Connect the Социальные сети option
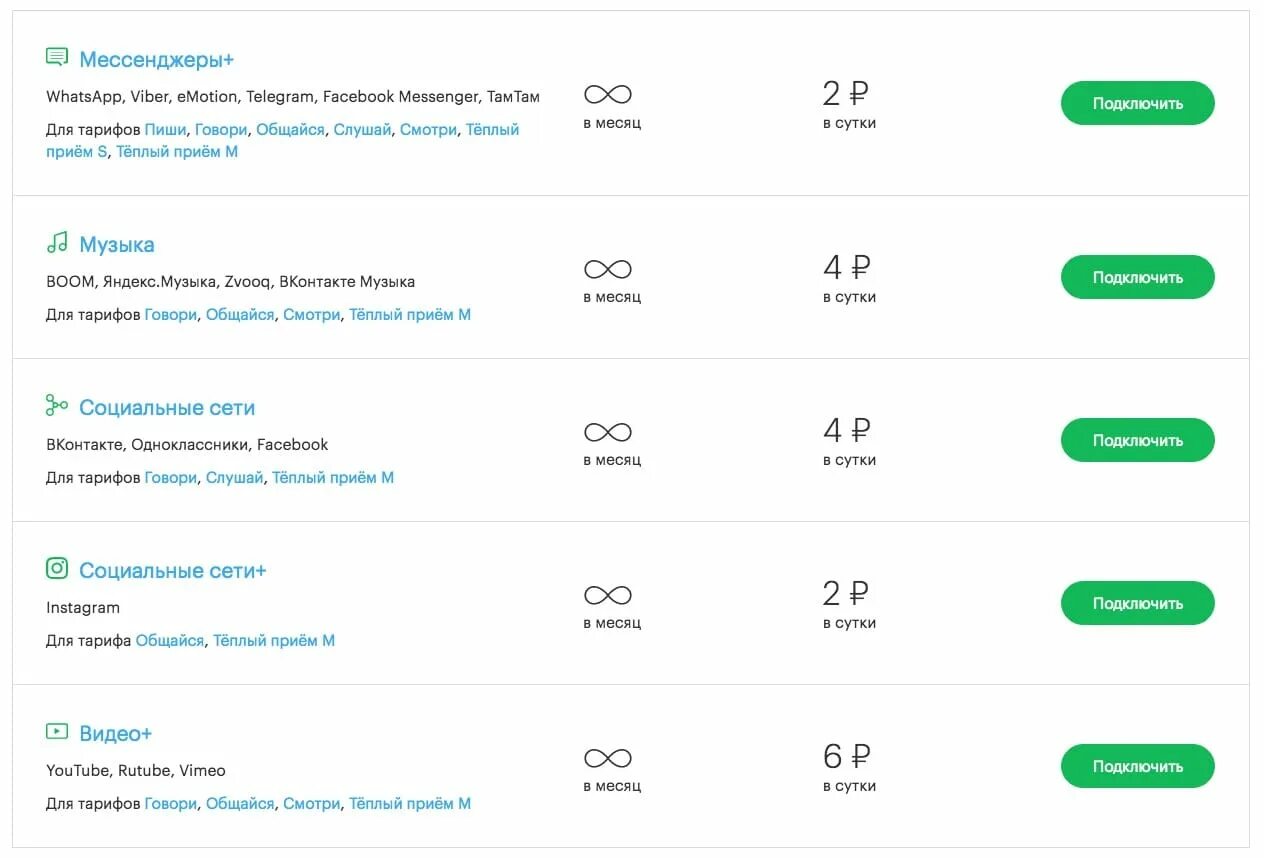Image resolution: width=1264 pixels, height=858 pixels. [x=1137, y=441]
